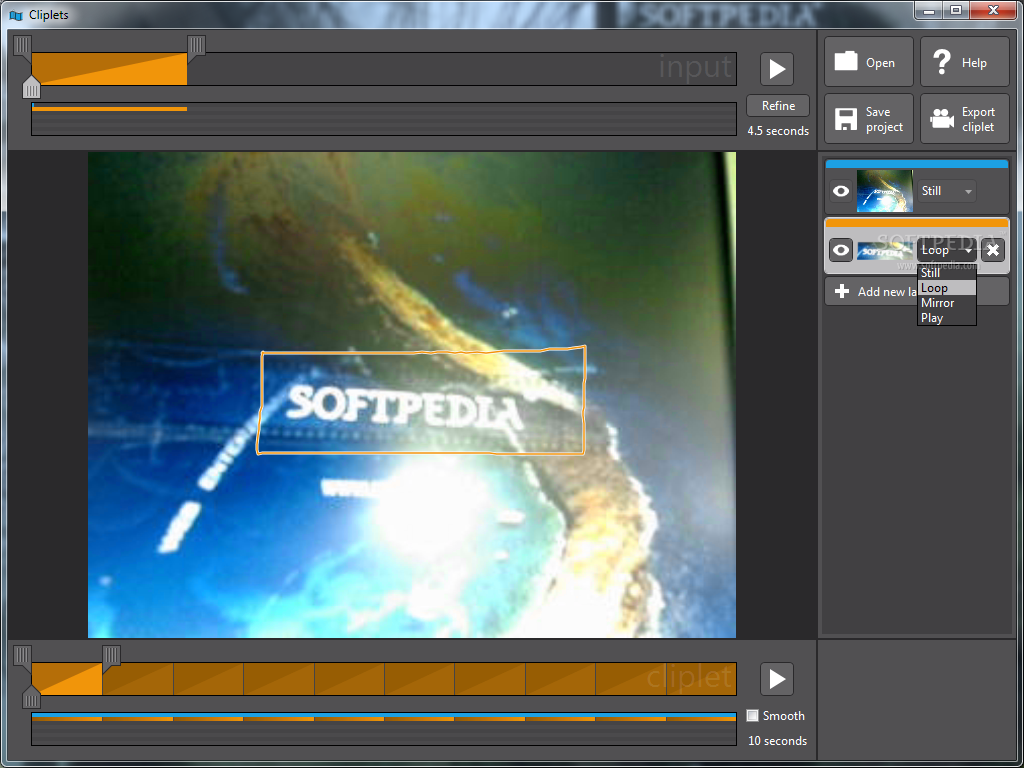Screen dimensions: 1024x768
Task: Save the project
Action: (869, 119)
